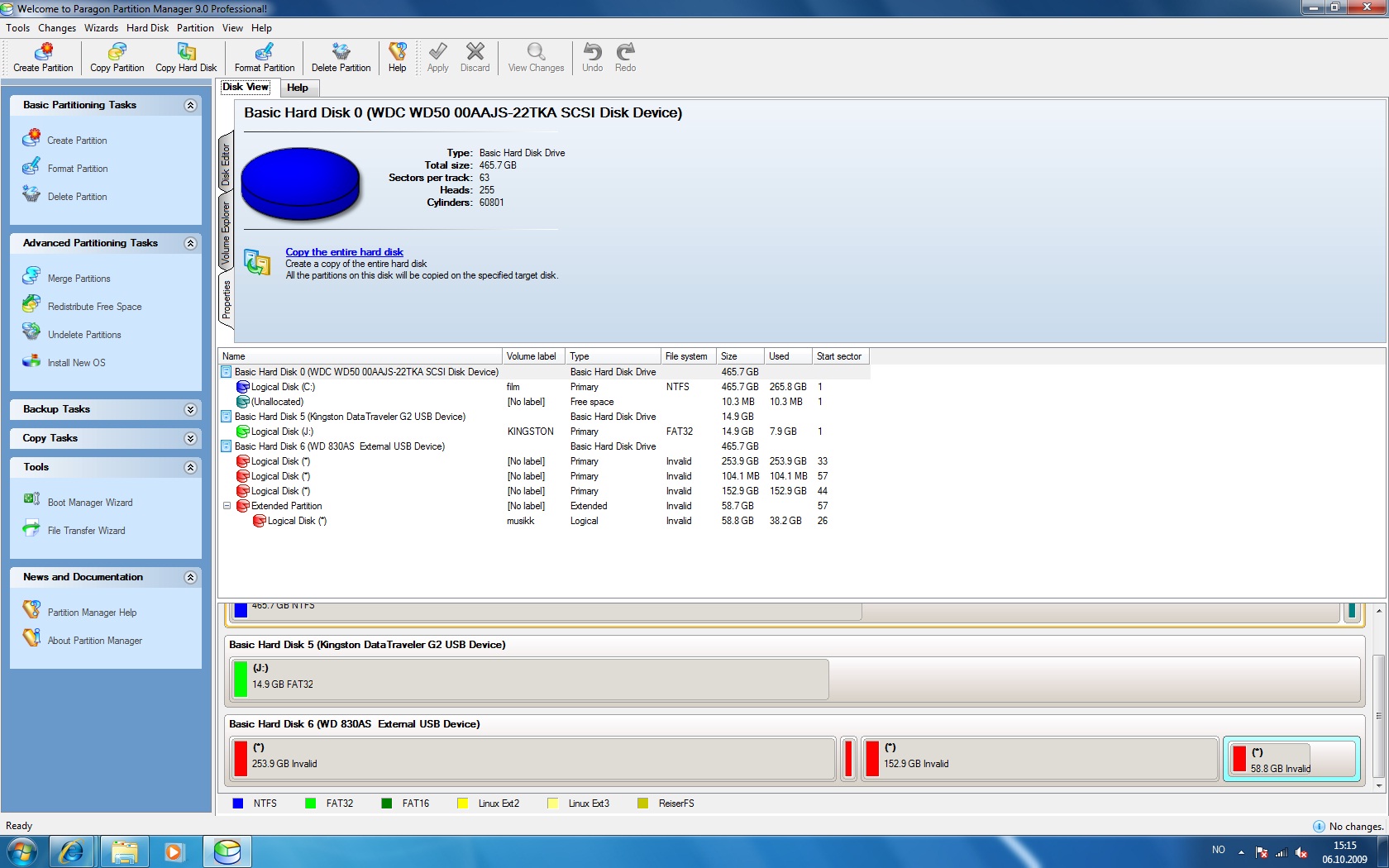Launch Redistribute Free Space task
The width and height of the screenshot is (1389, 868).
[94, 307]
